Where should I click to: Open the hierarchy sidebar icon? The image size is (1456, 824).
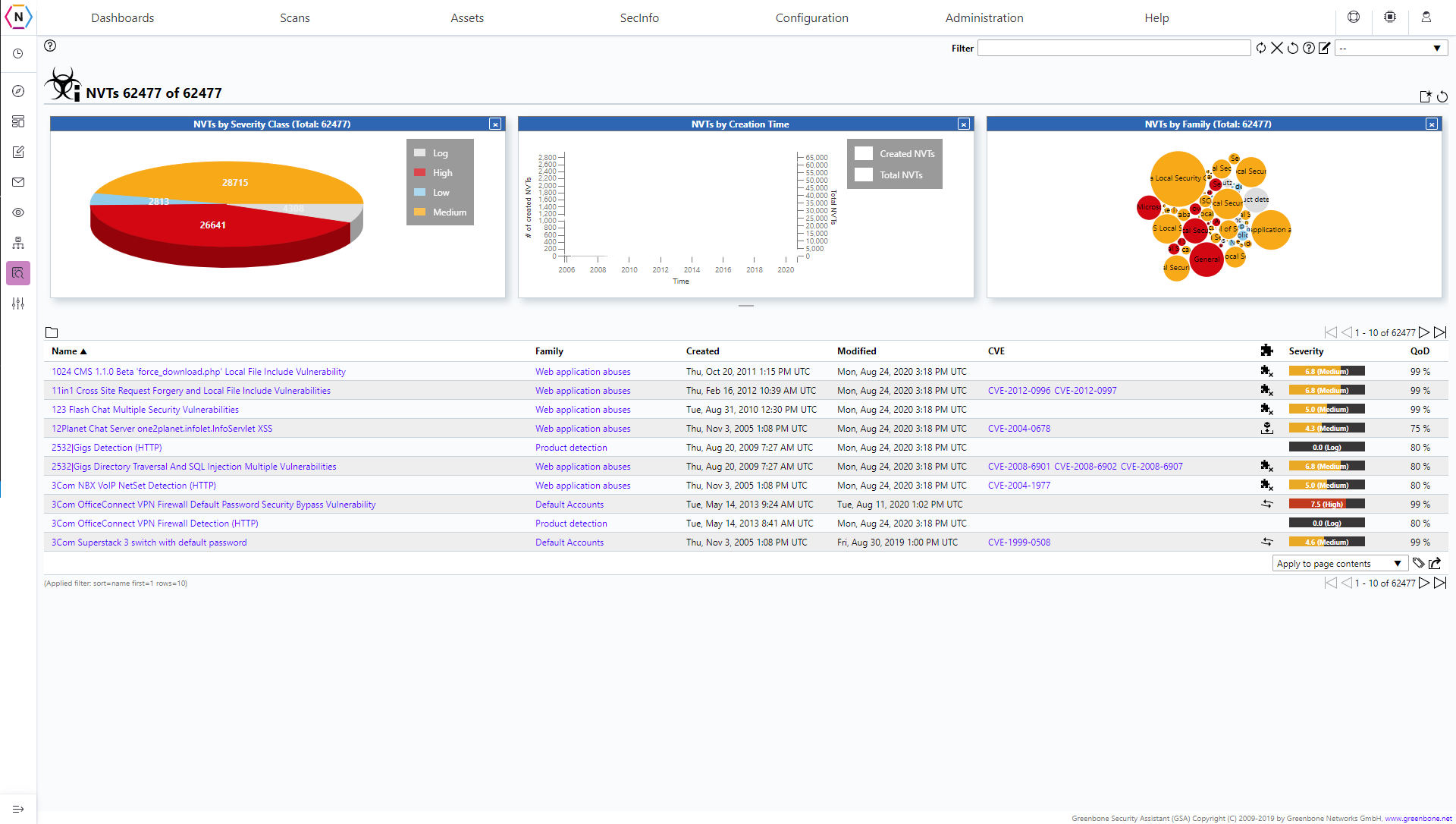point(18,243)
